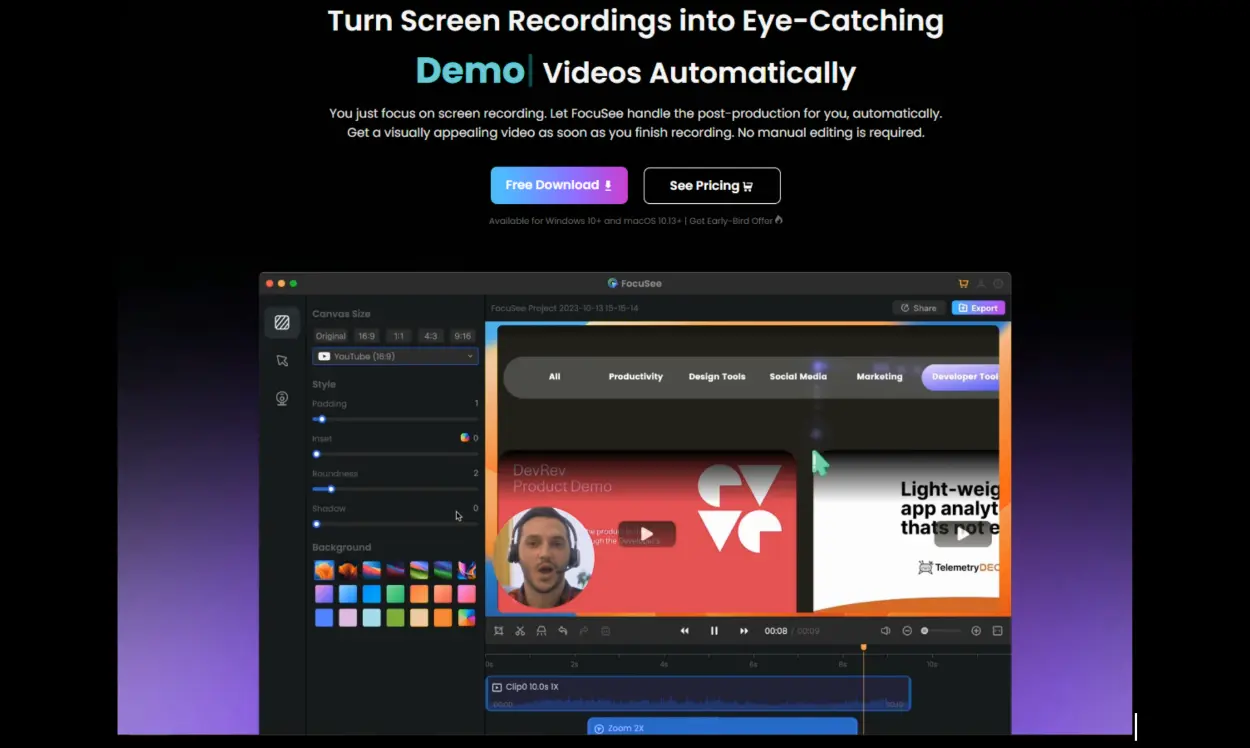The image size is (1250, 748).
Task: Select the Clip0 10.0s 1X timeline clip
Action: point(698,693)
